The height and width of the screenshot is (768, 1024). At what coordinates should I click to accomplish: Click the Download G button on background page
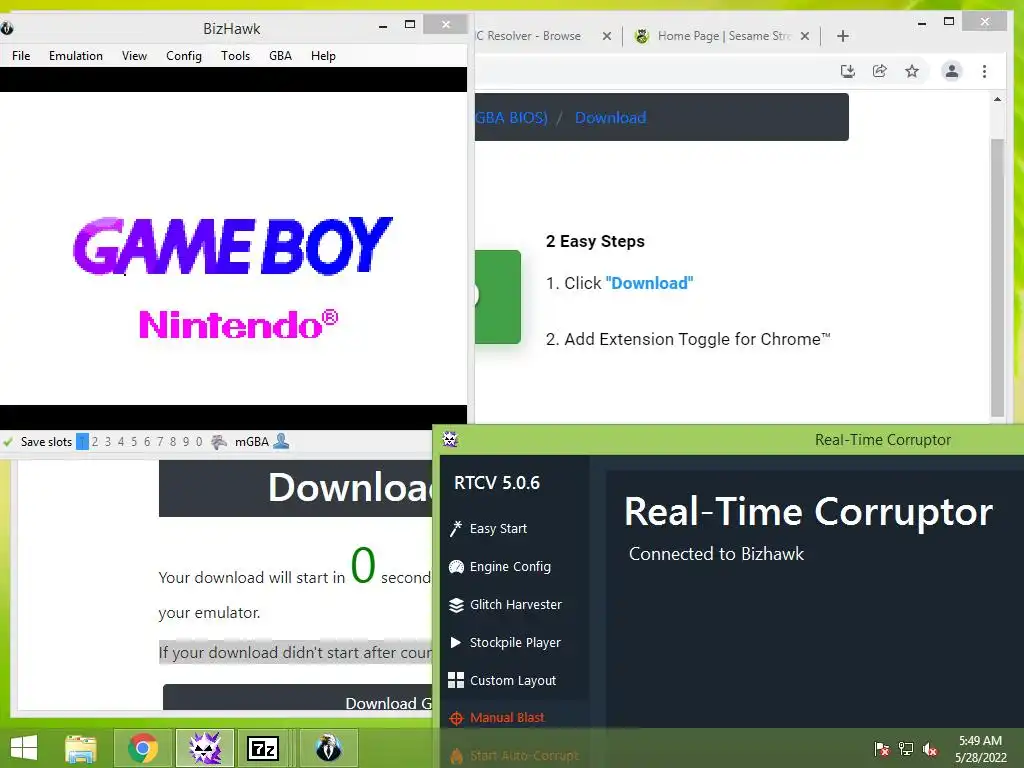coord(298,697)
